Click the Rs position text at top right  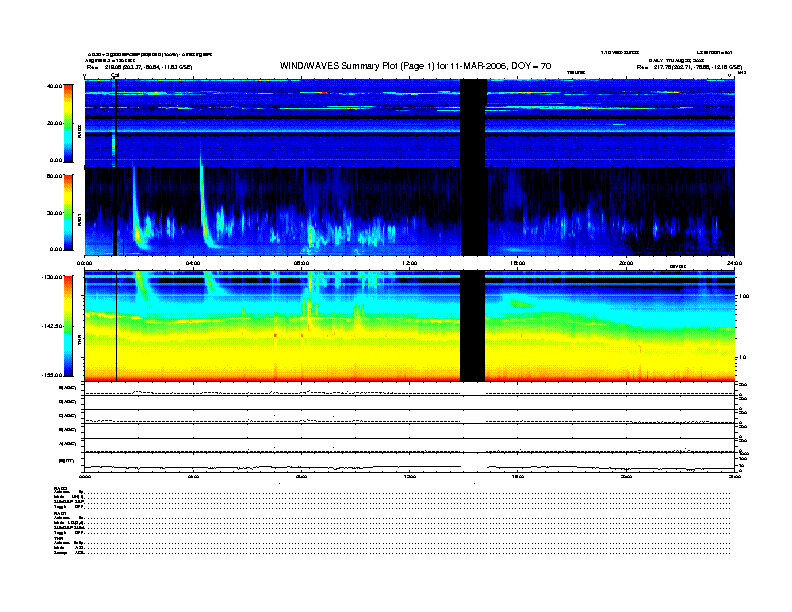tap(689, 67)
